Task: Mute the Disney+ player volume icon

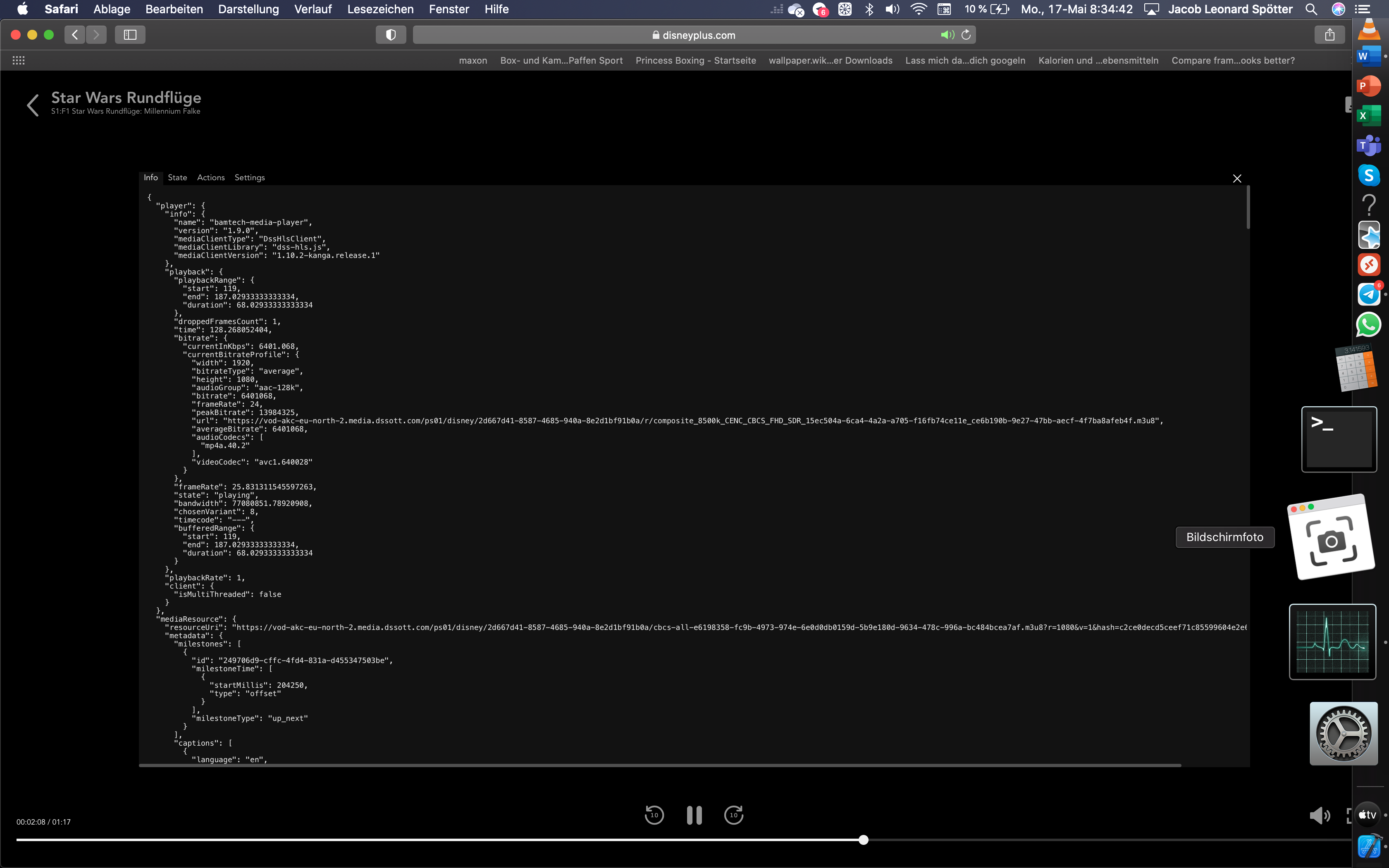Action: (1319, 815)
